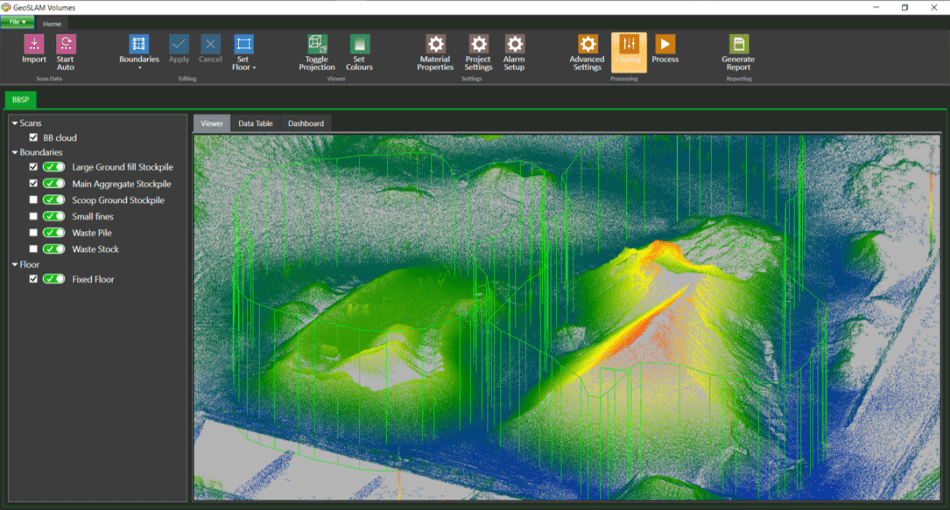Uncheck the BB cloud scan checkbox
Viewport: 950px width, 510px height.
(x=33, y=137)
